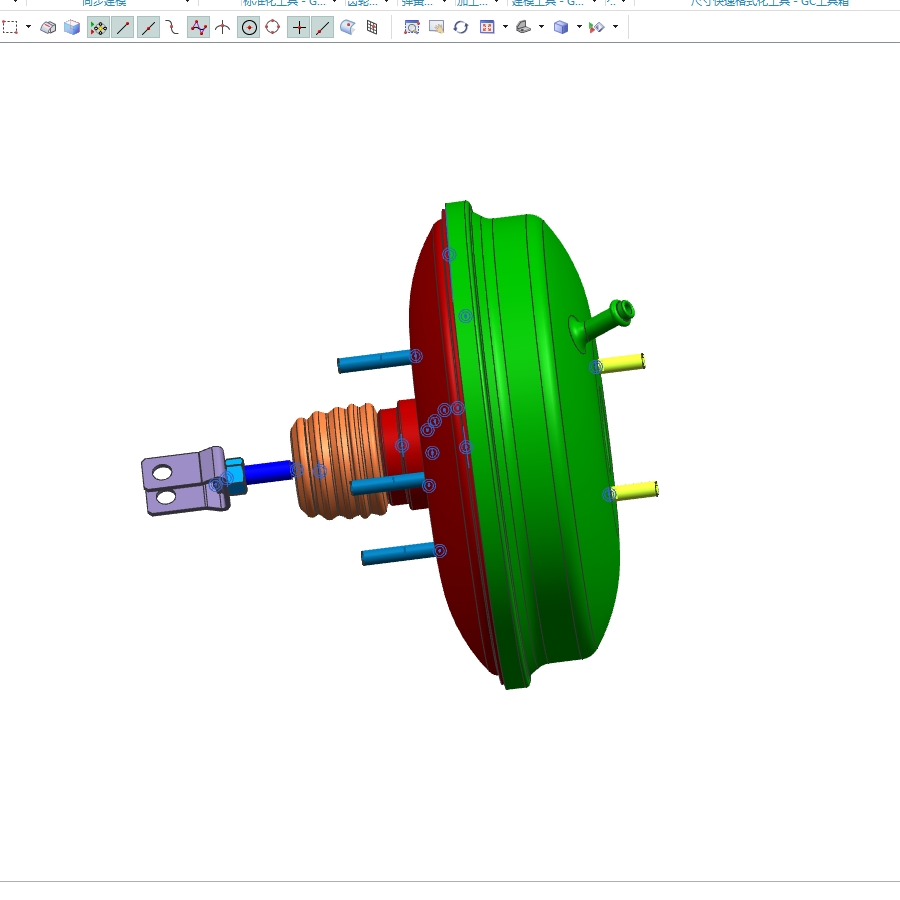900x900 pixels.
Task: Select the bright blue push rod
Action: pyautogui.click(x=268, y=472)
